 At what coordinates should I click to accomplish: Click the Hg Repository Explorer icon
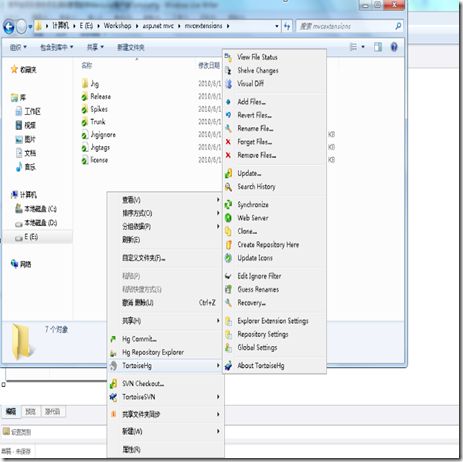point(113,353)
